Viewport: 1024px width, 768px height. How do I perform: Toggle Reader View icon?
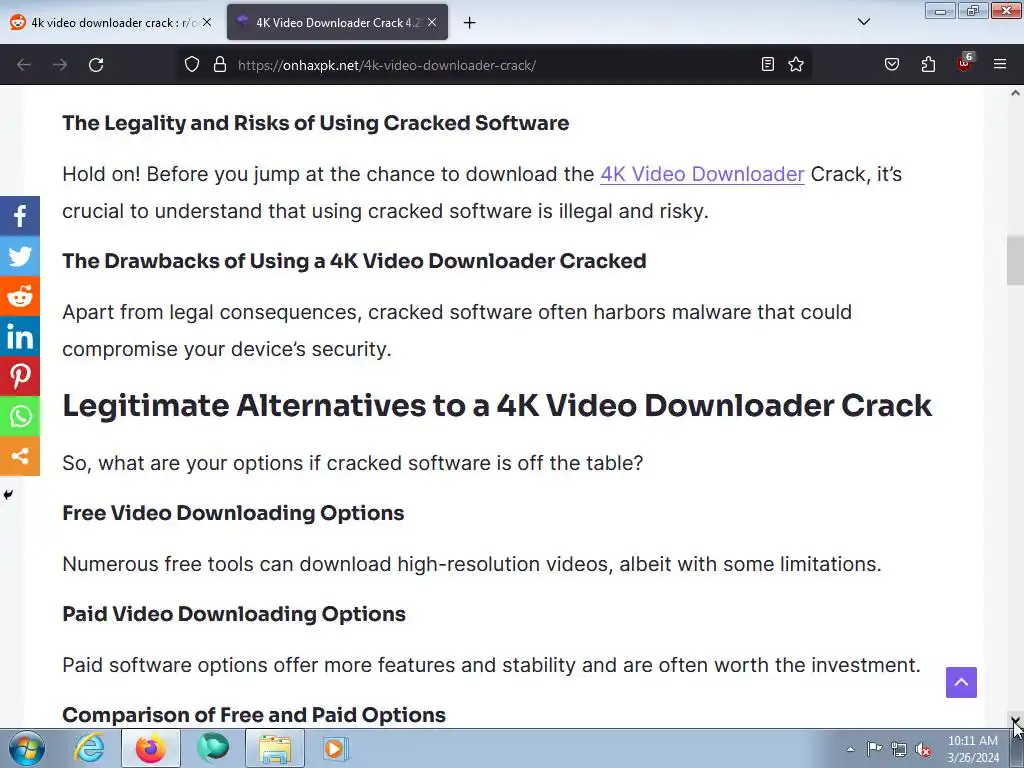tap(768, 64)
